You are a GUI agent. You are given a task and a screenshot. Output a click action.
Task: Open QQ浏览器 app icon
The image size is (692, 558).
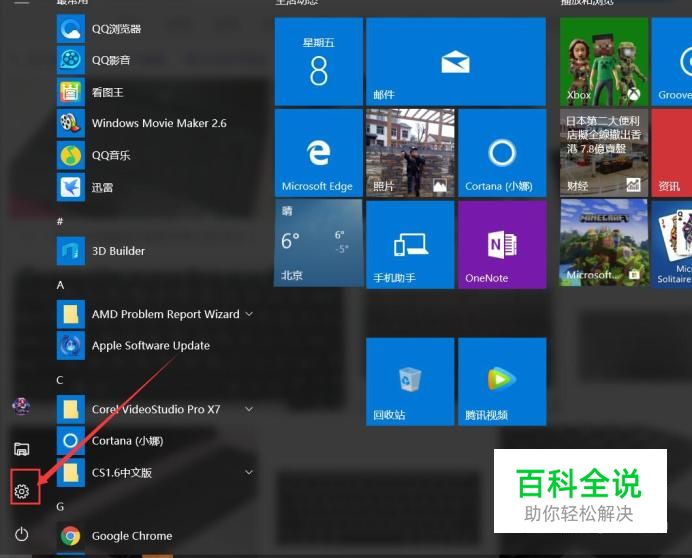[x=71, y=29]
